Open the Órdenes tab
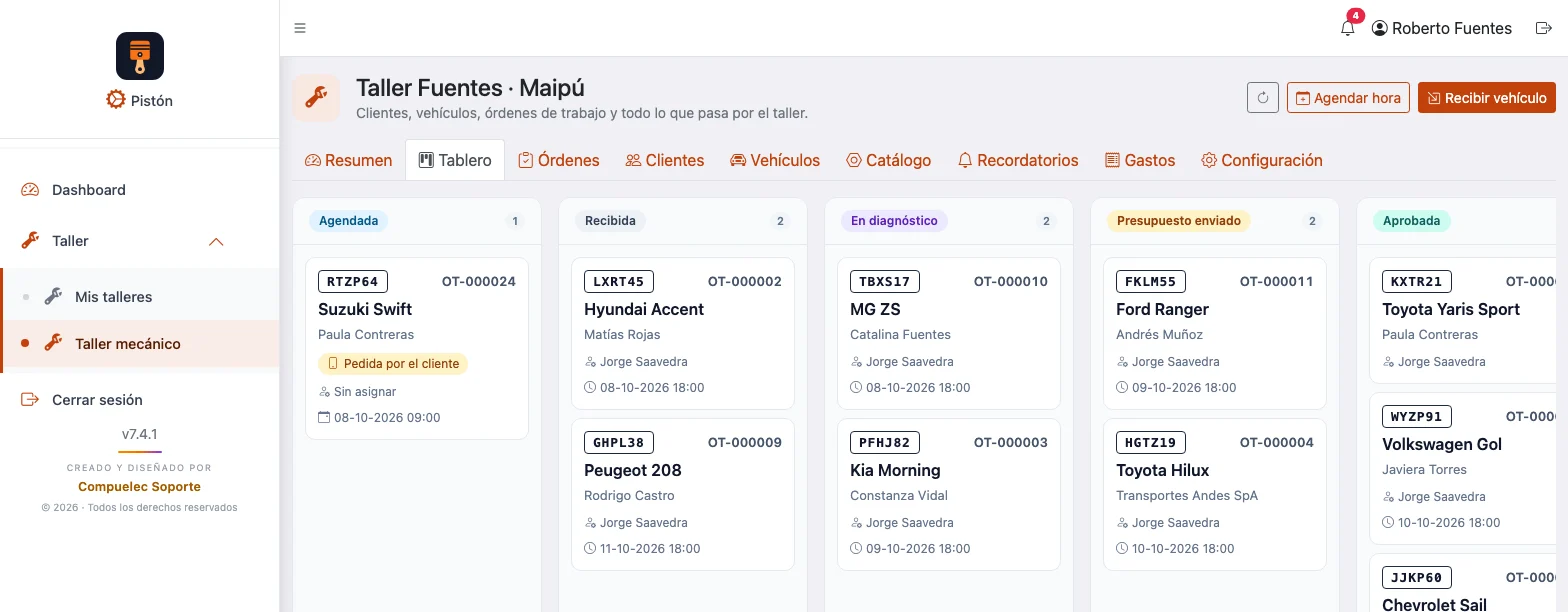The width and height of the screenshot is (1568, 612). point(559,160)
